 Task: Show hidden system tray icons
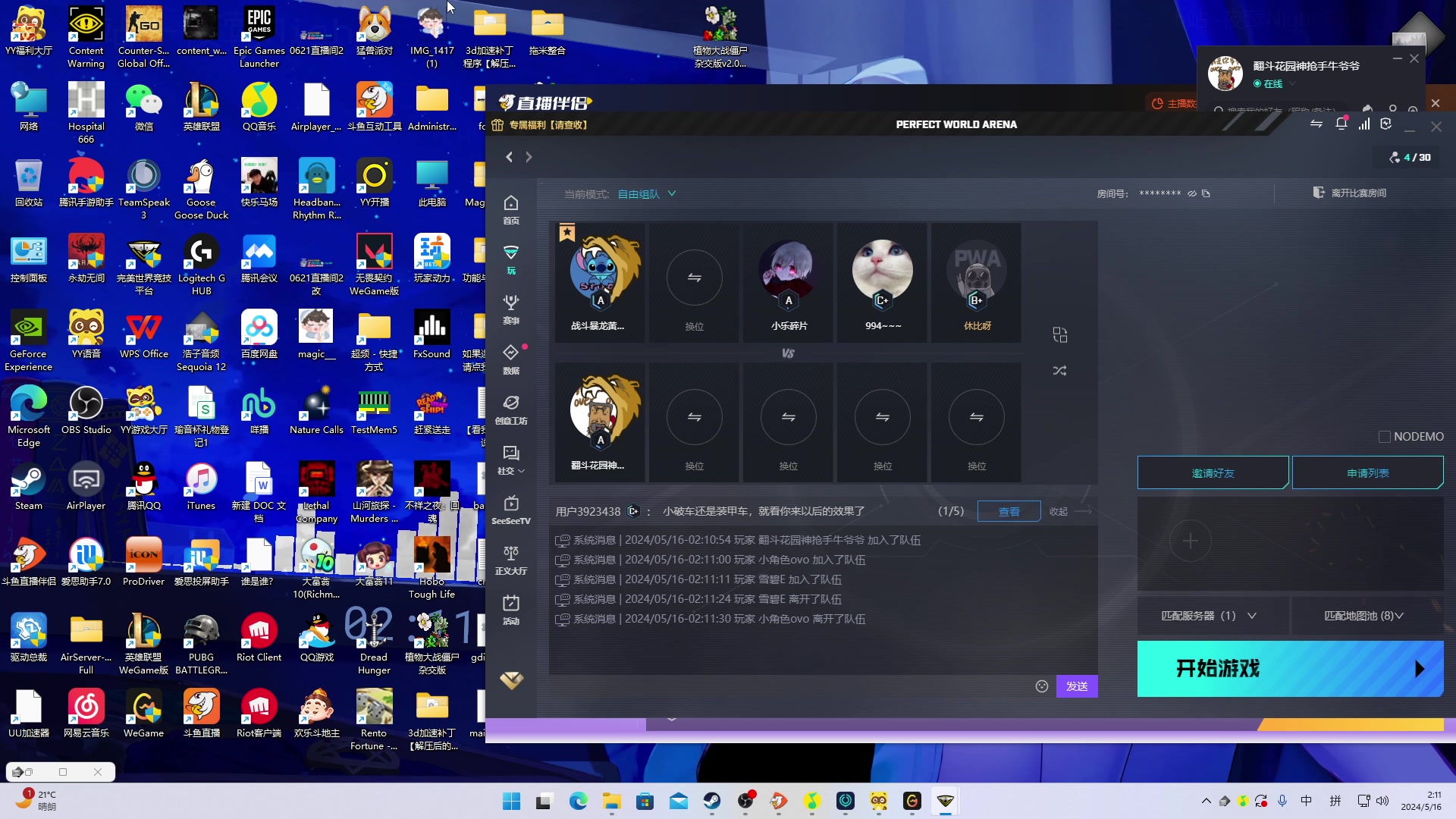point(1207,801)
